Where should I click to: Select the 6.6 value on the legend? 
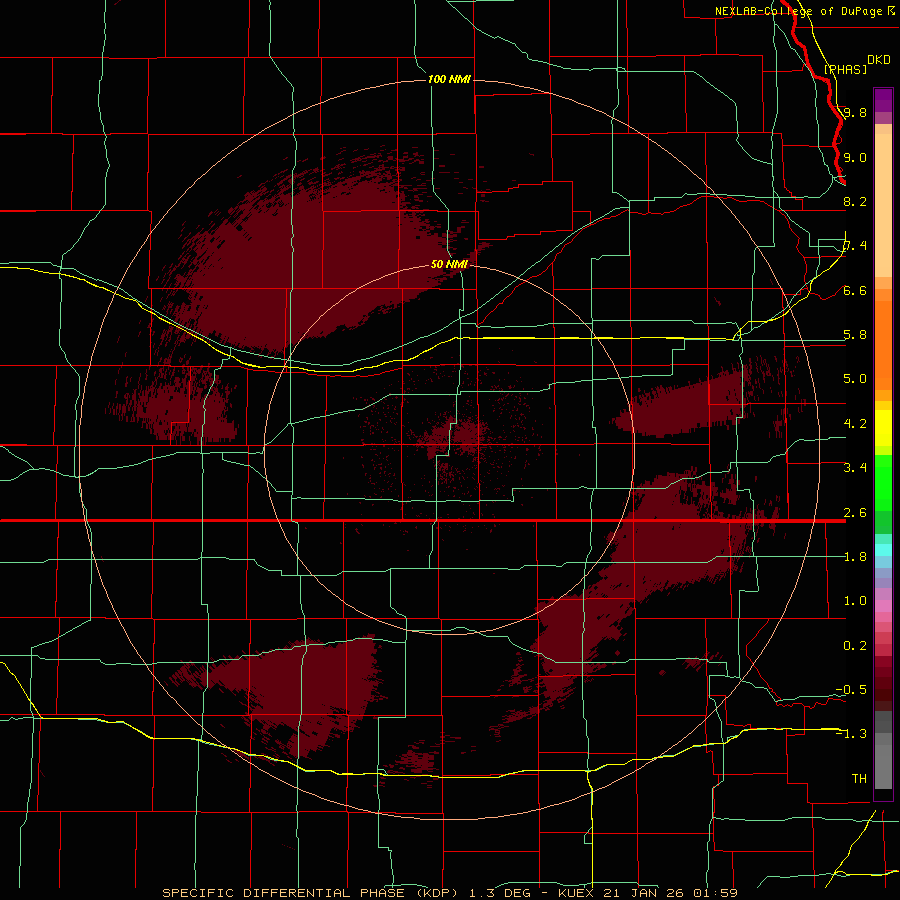(x=855, y=290)
